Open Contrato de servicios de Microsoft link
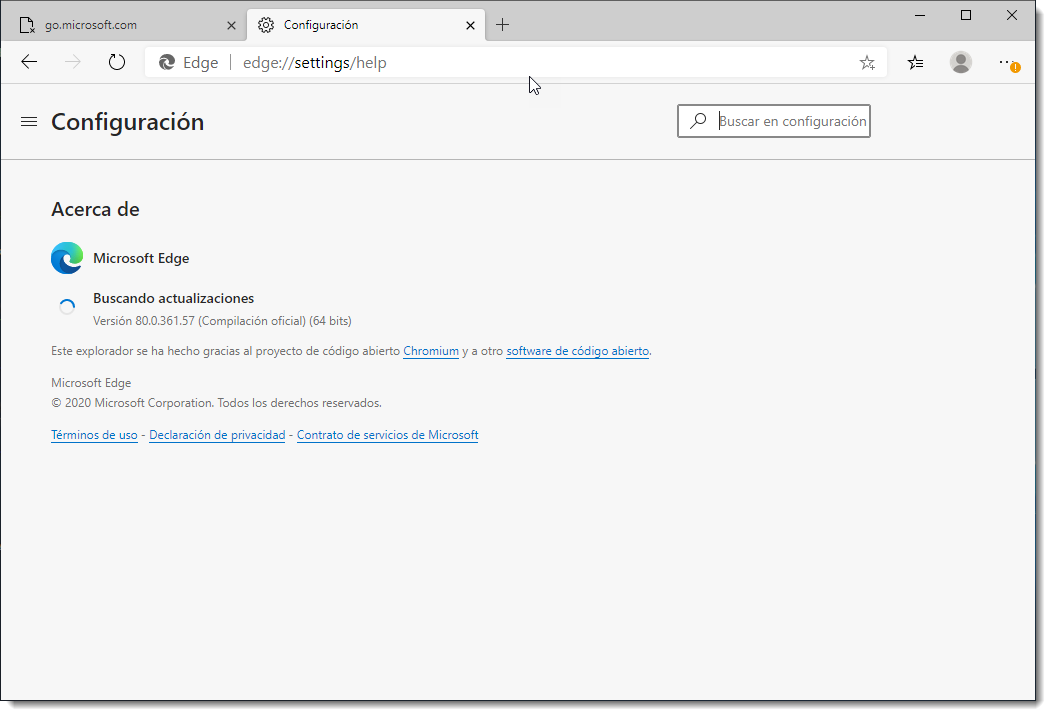The image size is (1051, 716). [387, 435]
